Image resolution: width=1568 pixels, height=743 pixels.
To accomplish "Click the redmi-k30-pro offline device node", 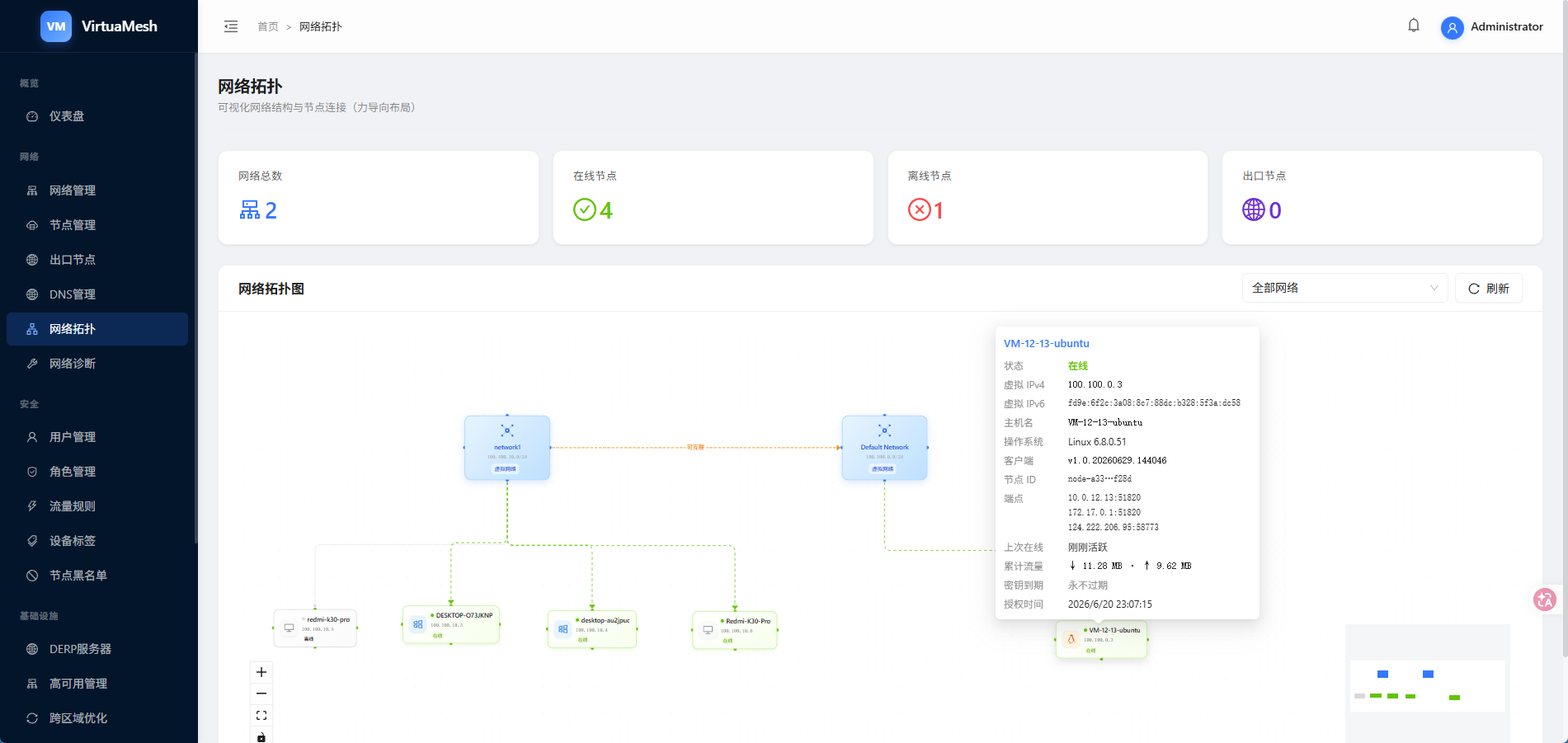I will [315, 628].
